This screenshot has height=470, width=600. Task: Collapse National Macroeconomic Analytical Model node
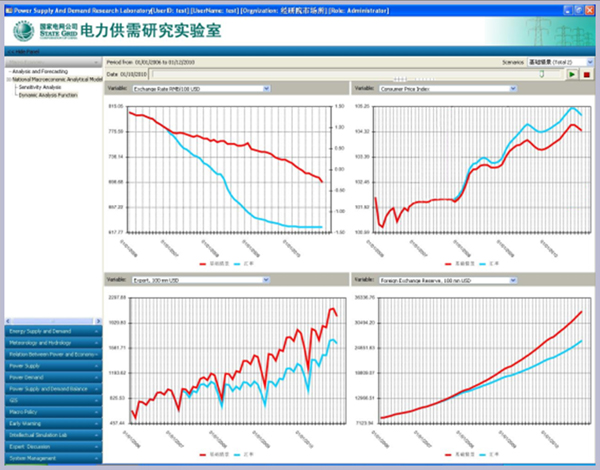click(7, 79)
